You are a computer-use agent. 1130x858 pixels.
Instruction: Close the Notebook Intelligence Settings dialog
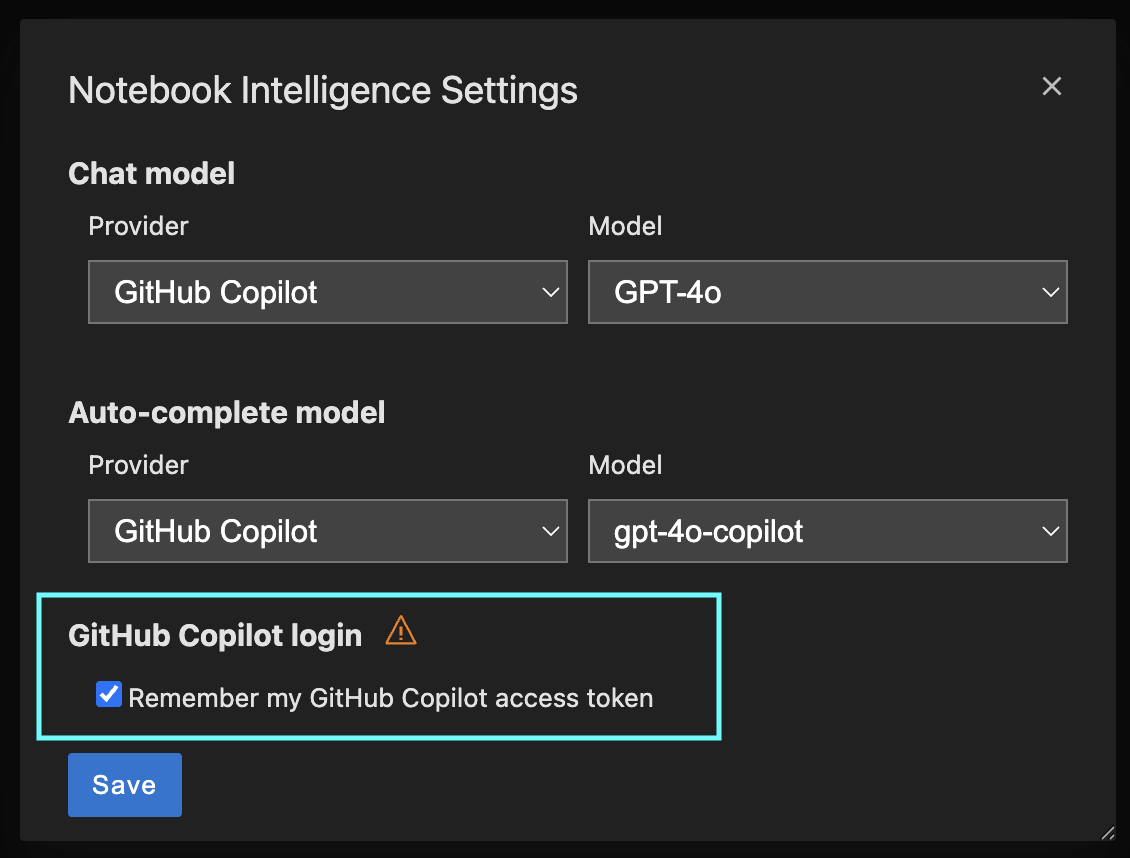point(1051,86)
